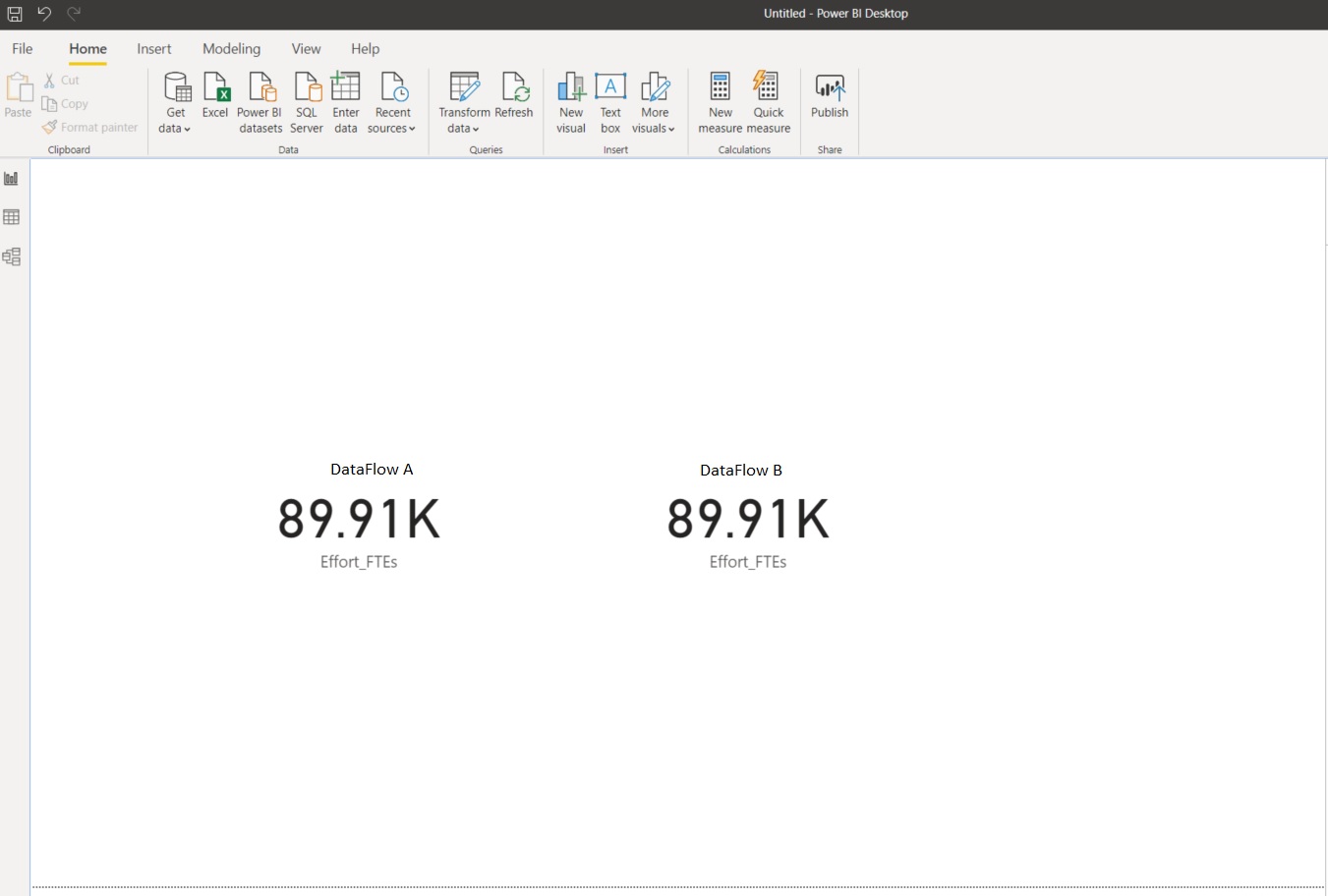This screenshot has width=1328, height=896.
Task: Switch to the Modeling tab
Action: tap(232, 49)
